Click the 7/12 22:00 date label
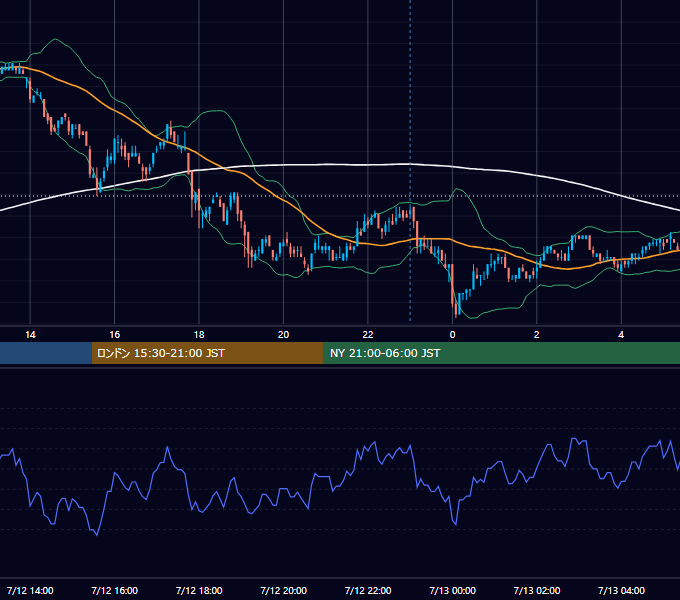This screenshot has width=680, height=600. click(368, 590)
